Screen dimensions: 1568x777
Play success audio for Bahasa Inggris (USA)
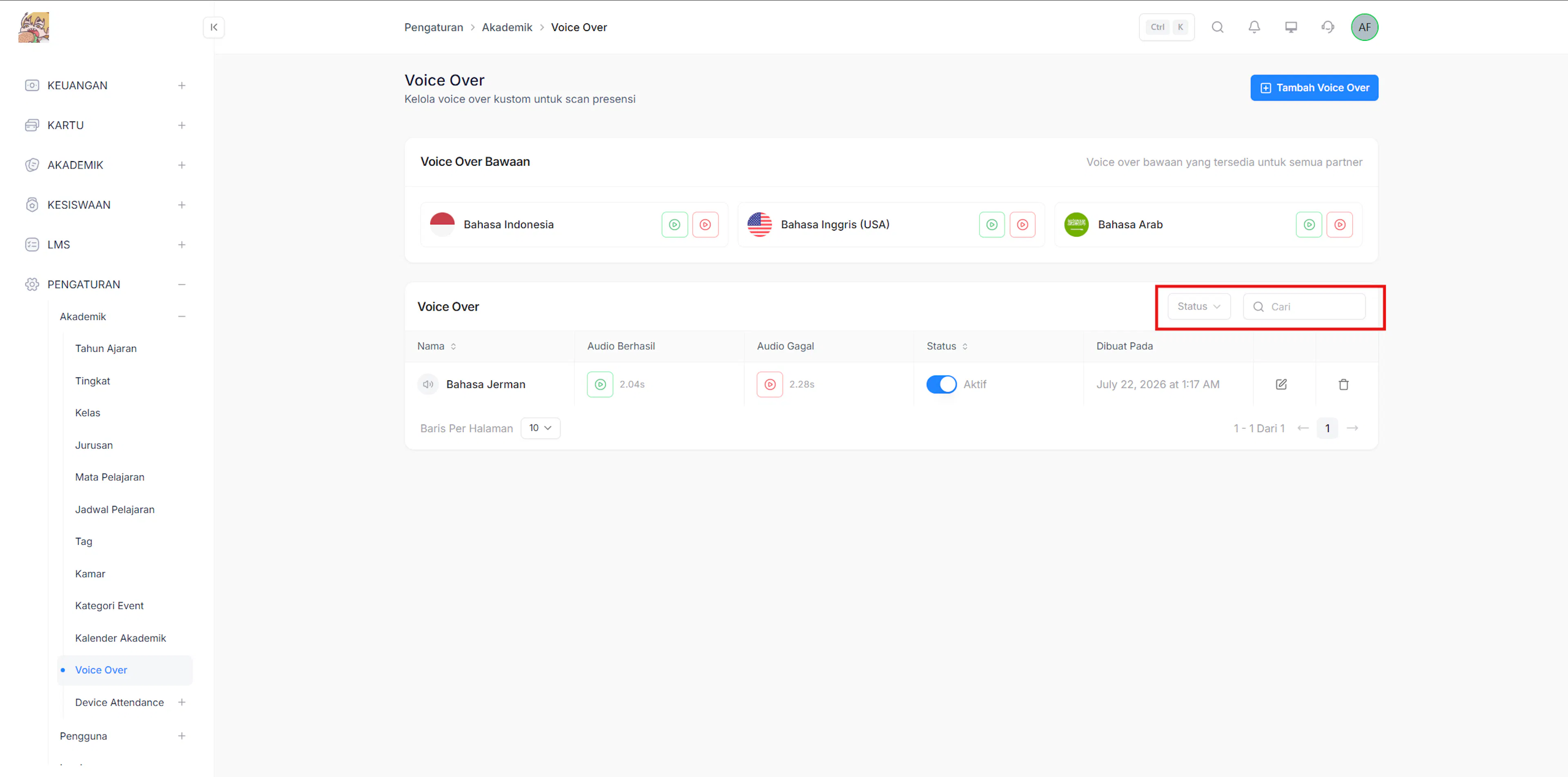tap(991, 224)
